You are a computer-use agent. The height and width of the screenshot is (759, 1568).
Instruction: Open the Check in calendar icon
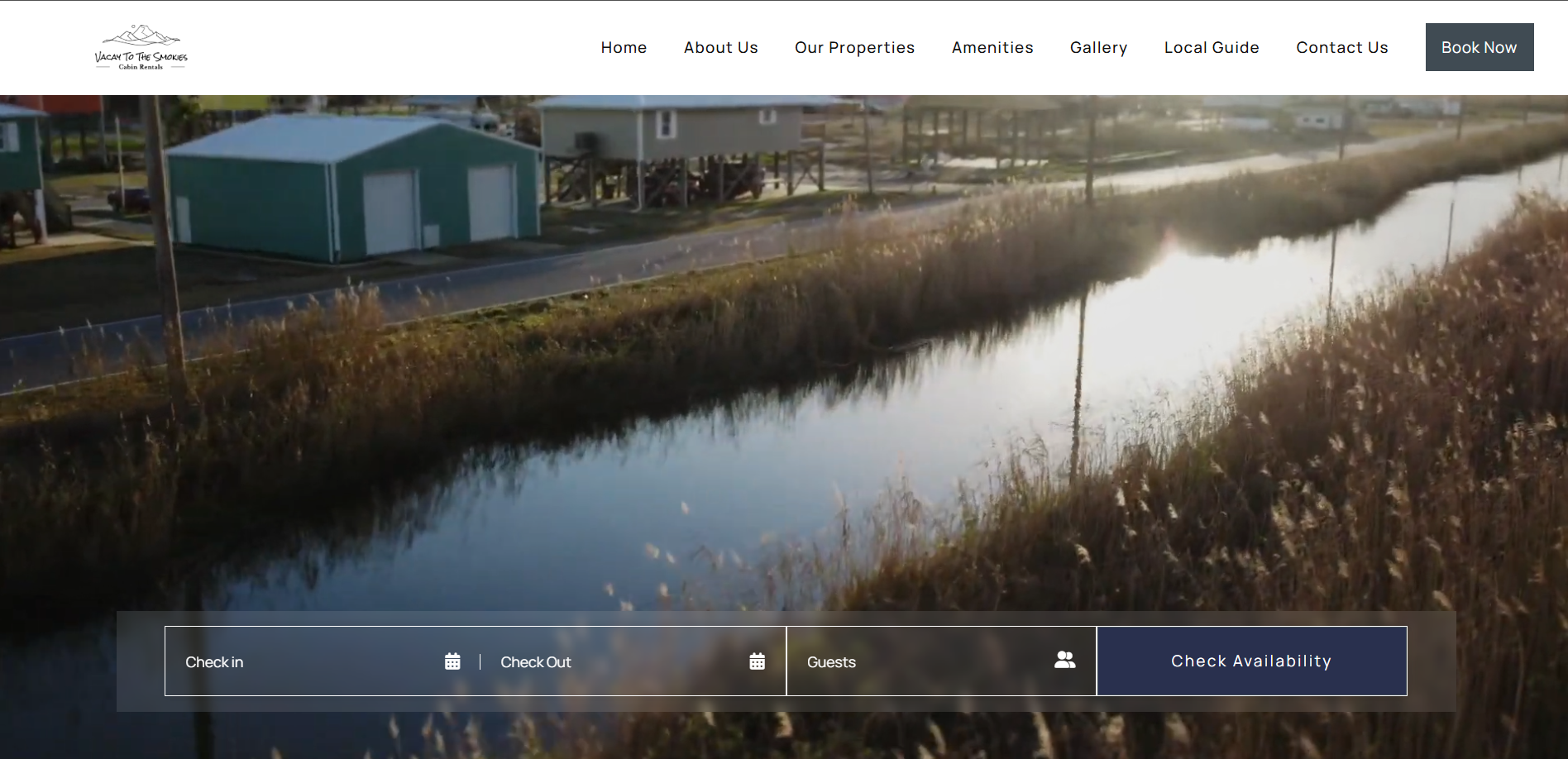click(452, 661)
